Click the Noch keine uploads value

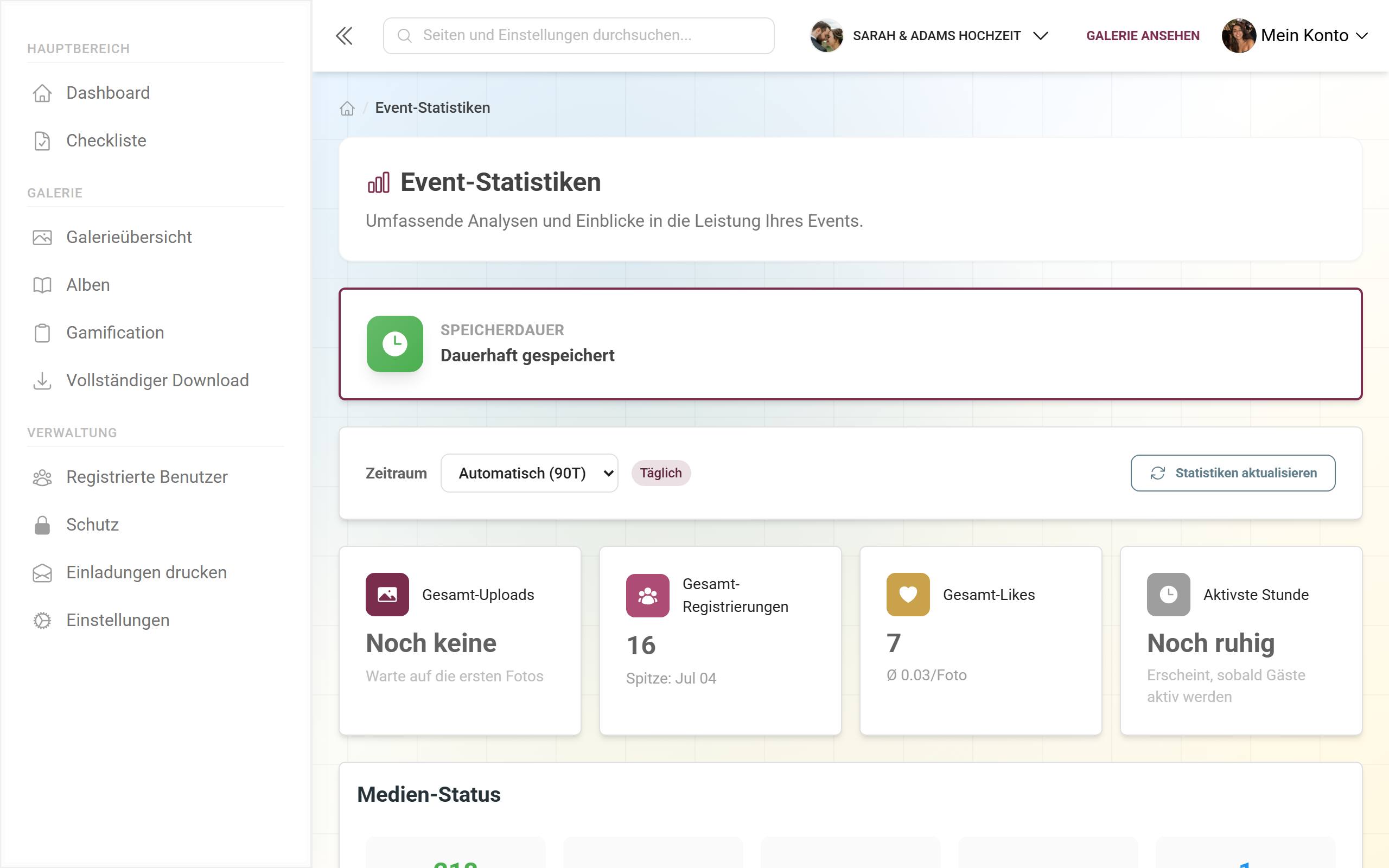click(x=431, y=643)
